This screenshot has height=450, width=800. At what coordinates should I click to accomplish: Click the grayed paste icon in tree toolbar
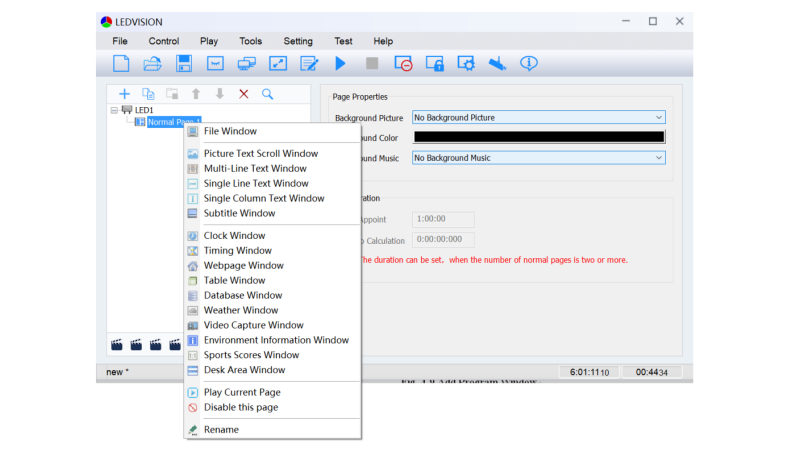tap(172, 94)
